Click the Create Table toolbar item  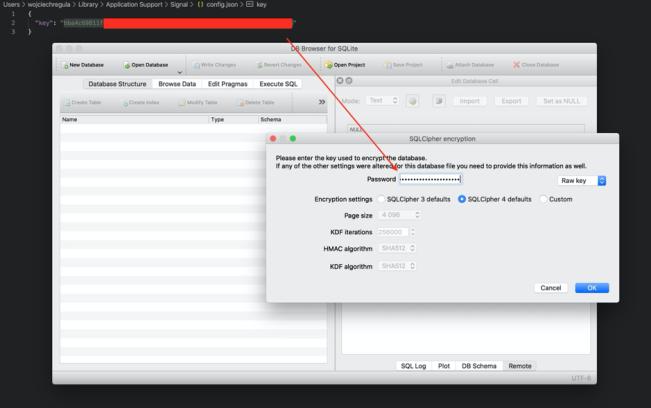83,103
